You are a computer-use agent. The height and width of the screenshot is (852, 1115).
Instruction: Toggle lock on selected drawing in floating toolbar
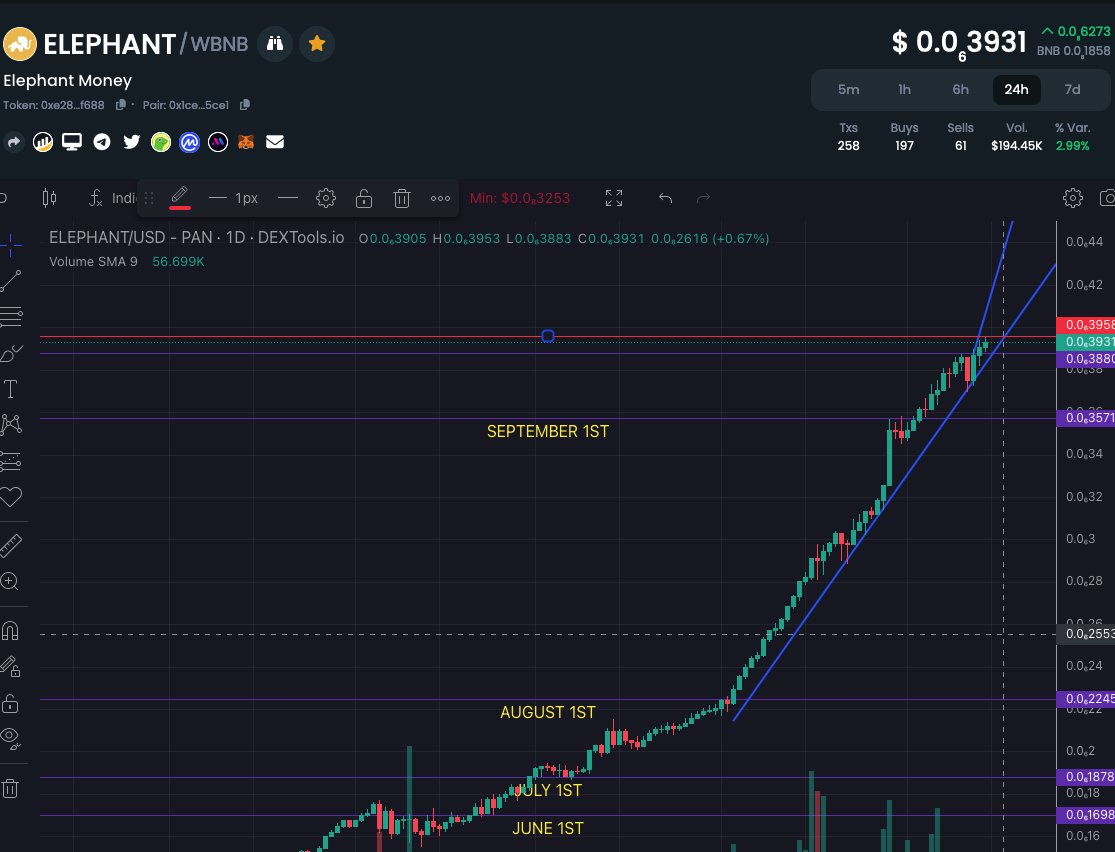coord(363,198)
